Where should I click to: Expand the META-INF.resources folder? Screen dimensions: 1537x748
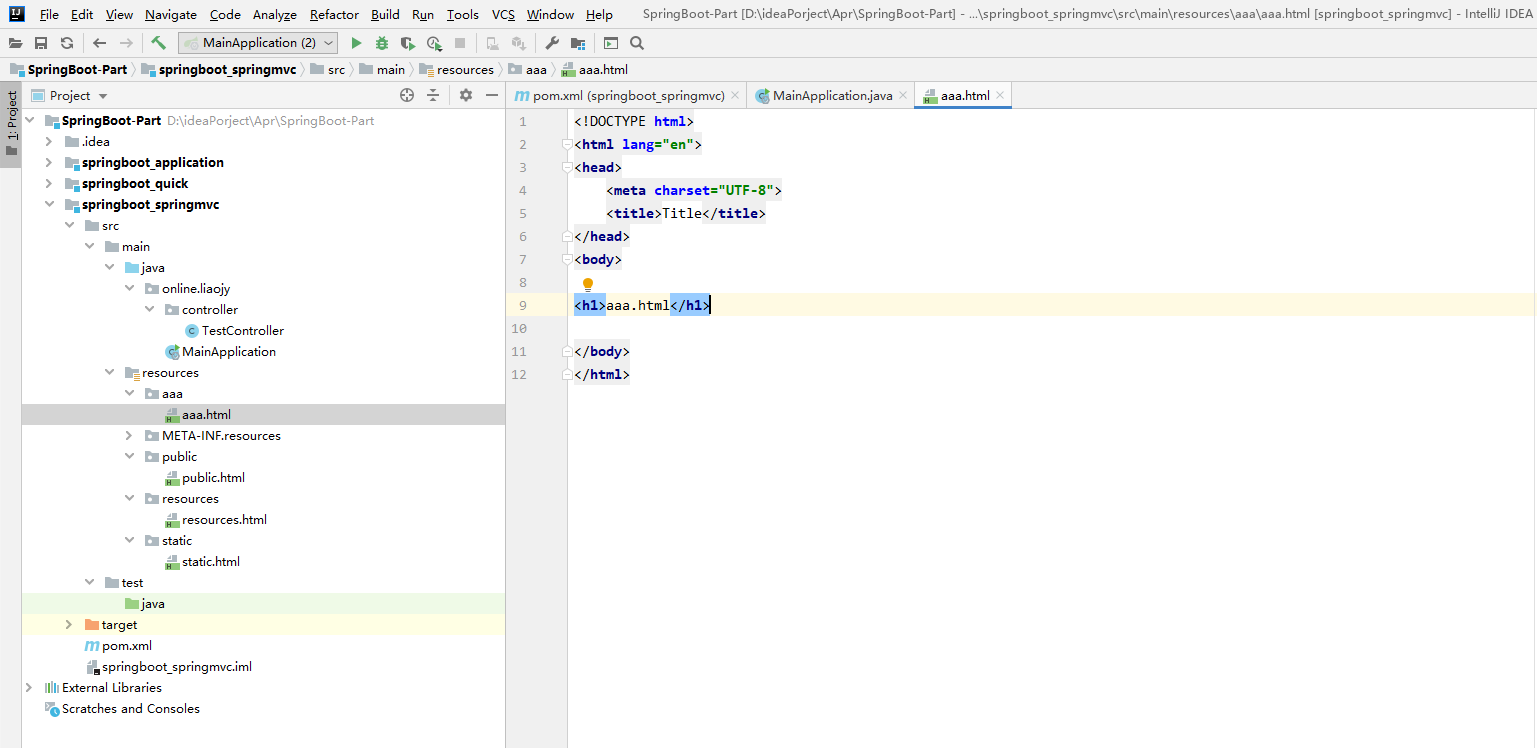(x=129, y=436)
